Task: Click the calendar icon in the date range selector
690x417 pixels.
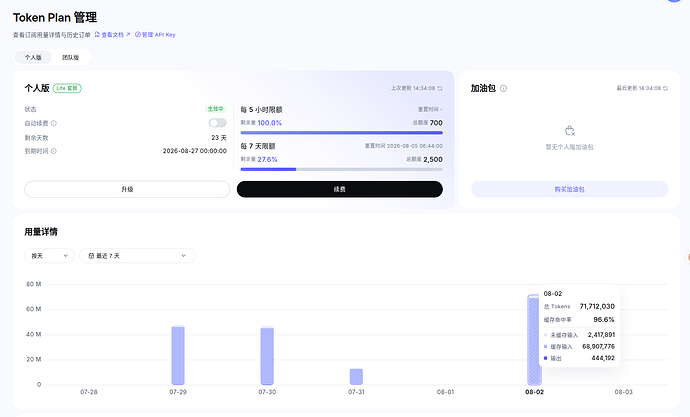Action: (91, 256)
